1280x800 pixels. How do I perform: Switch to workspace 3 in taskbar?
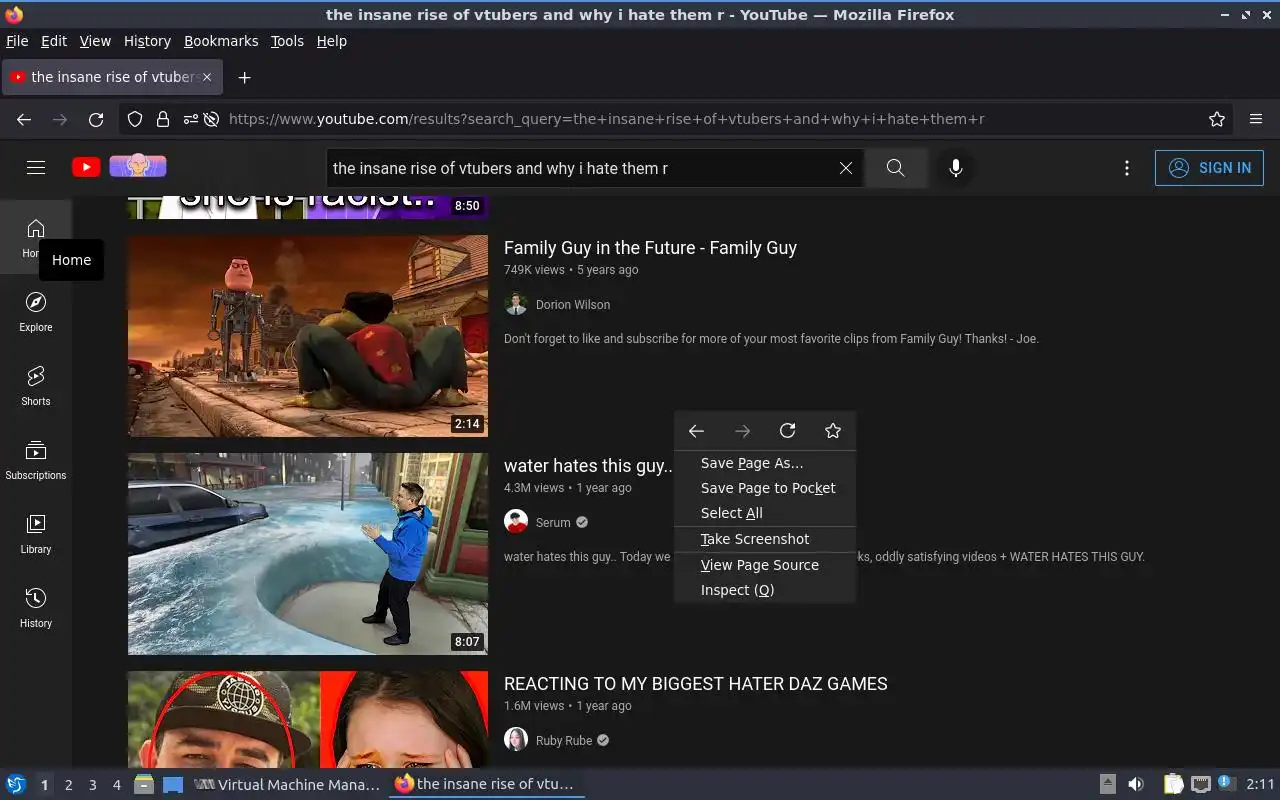pos(92,785)
